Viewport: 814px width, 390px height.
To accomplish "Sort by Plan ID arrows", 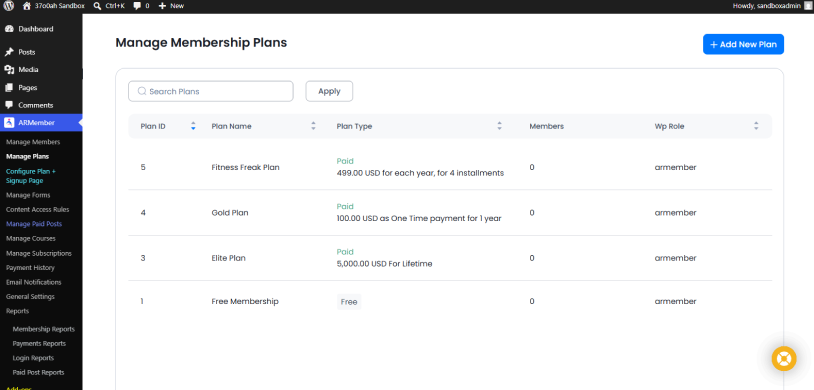I will [x=193, y=126].
